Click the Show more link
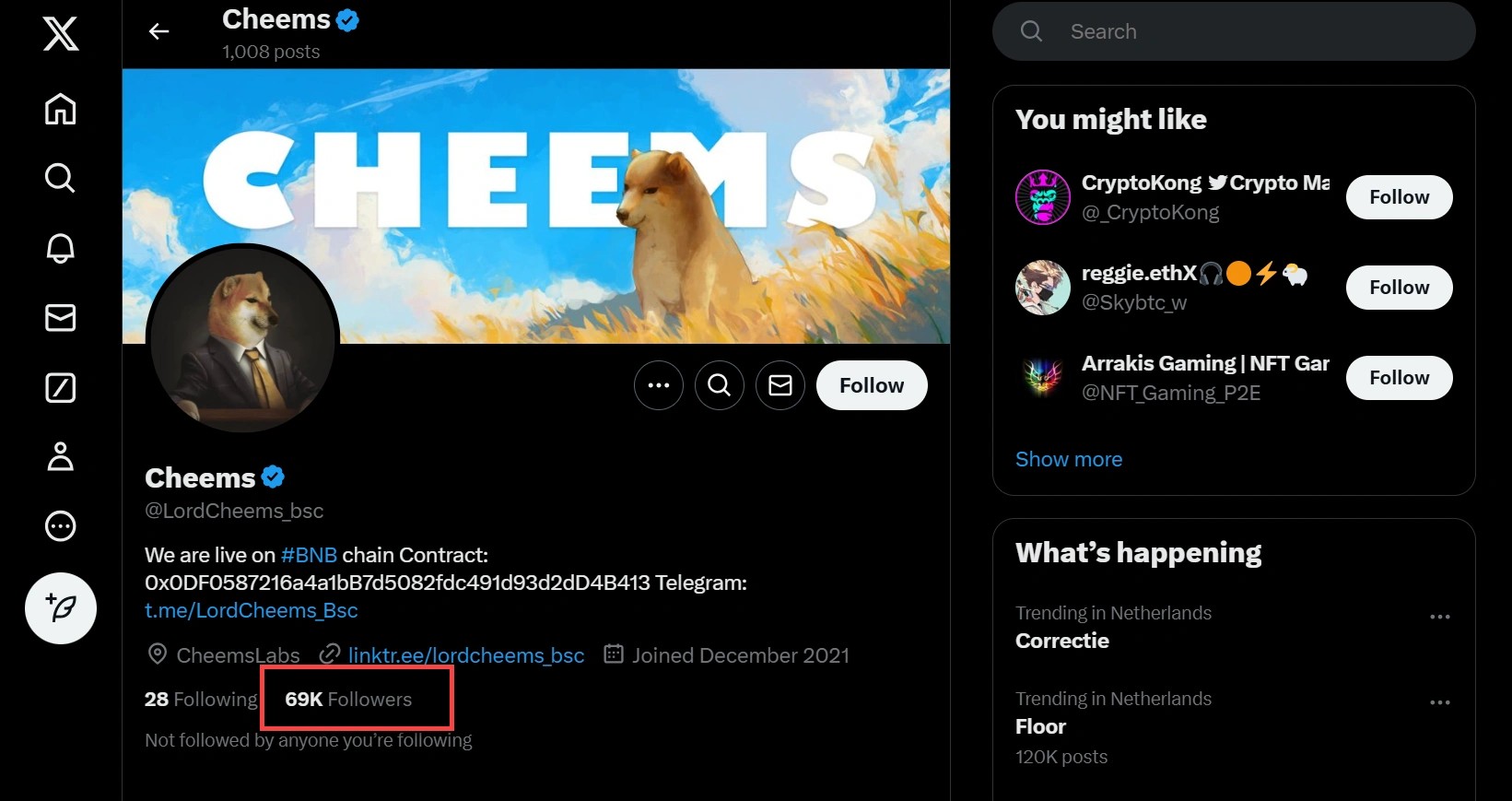The width and height of the screenshot is (1512, 801). (1069, 459)
